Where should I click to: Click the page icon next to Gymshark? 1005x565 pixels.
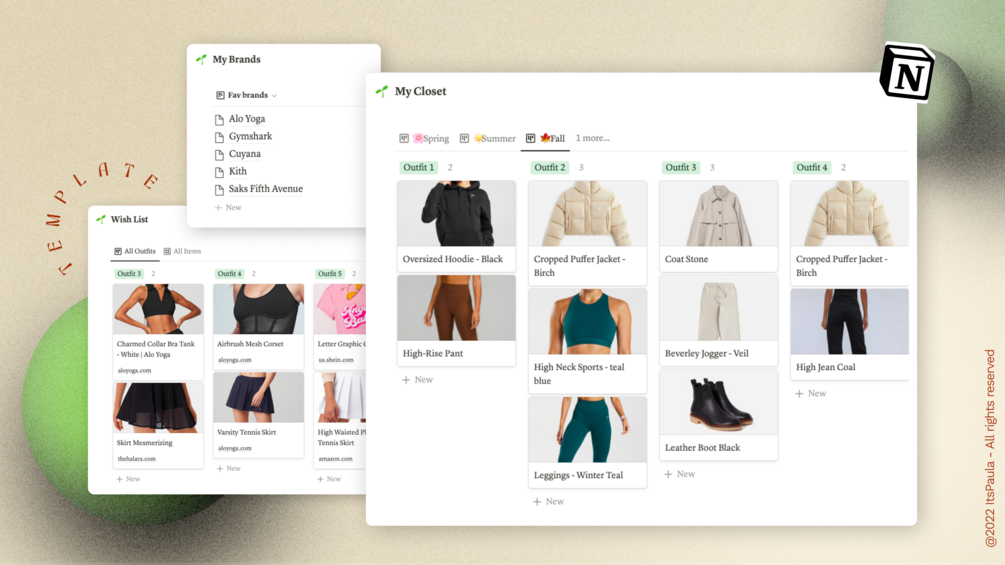[219, 137]
